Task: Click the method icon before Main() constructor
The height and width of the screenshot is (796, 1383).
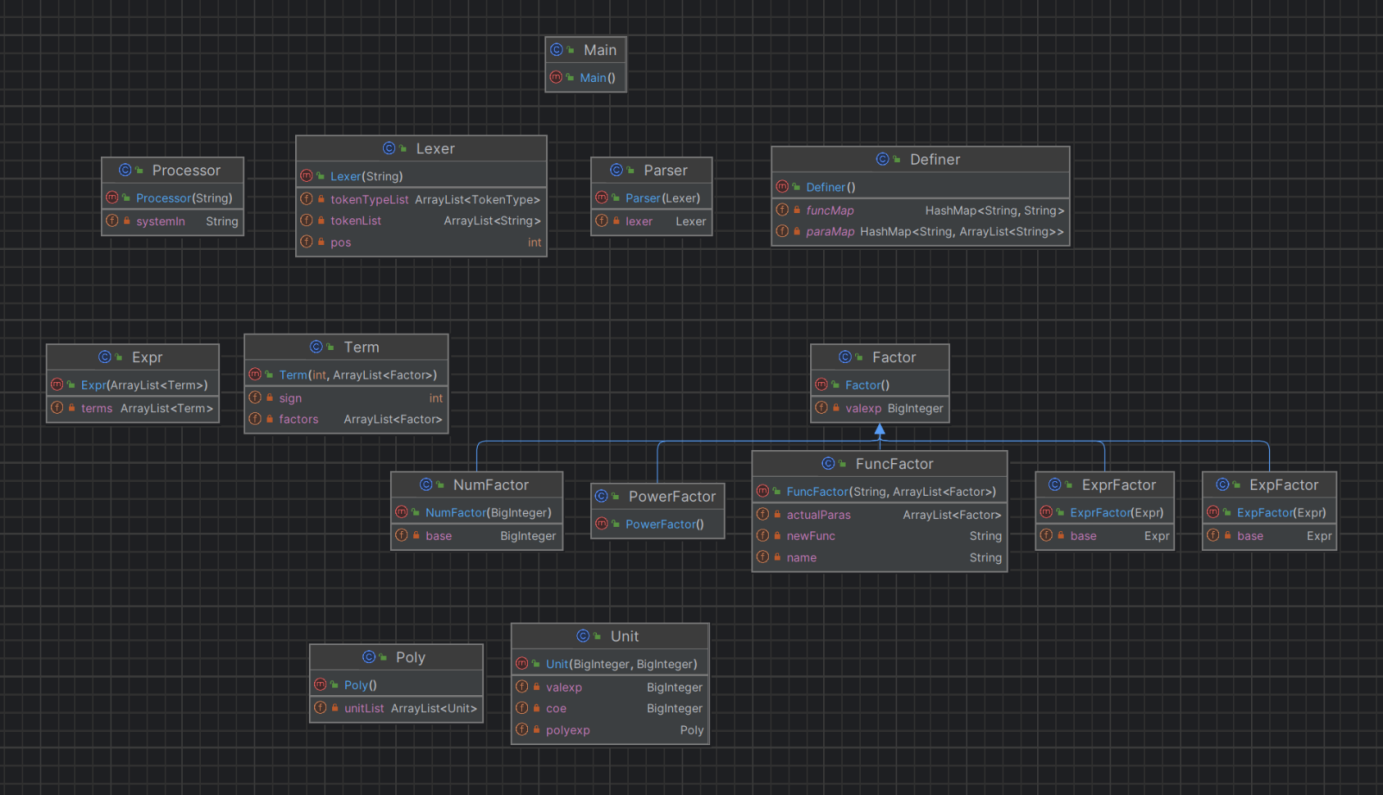Action: (x=556, y=78)
